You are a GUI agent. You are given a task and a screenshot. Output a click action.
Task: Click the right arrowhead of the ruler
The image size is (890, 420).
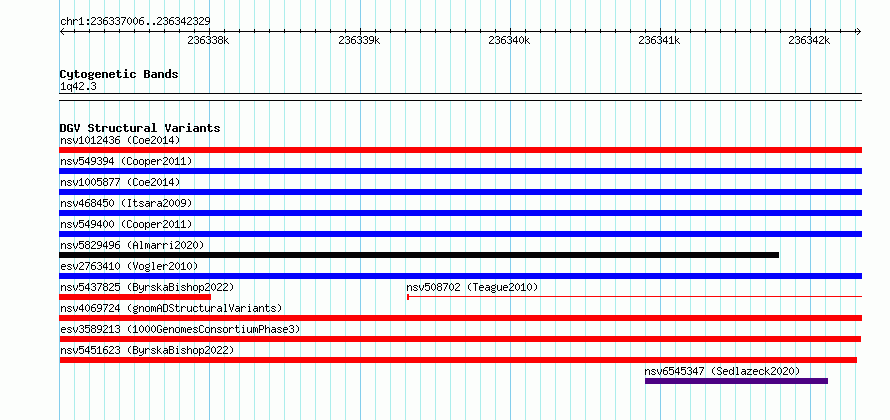(858, 32)
